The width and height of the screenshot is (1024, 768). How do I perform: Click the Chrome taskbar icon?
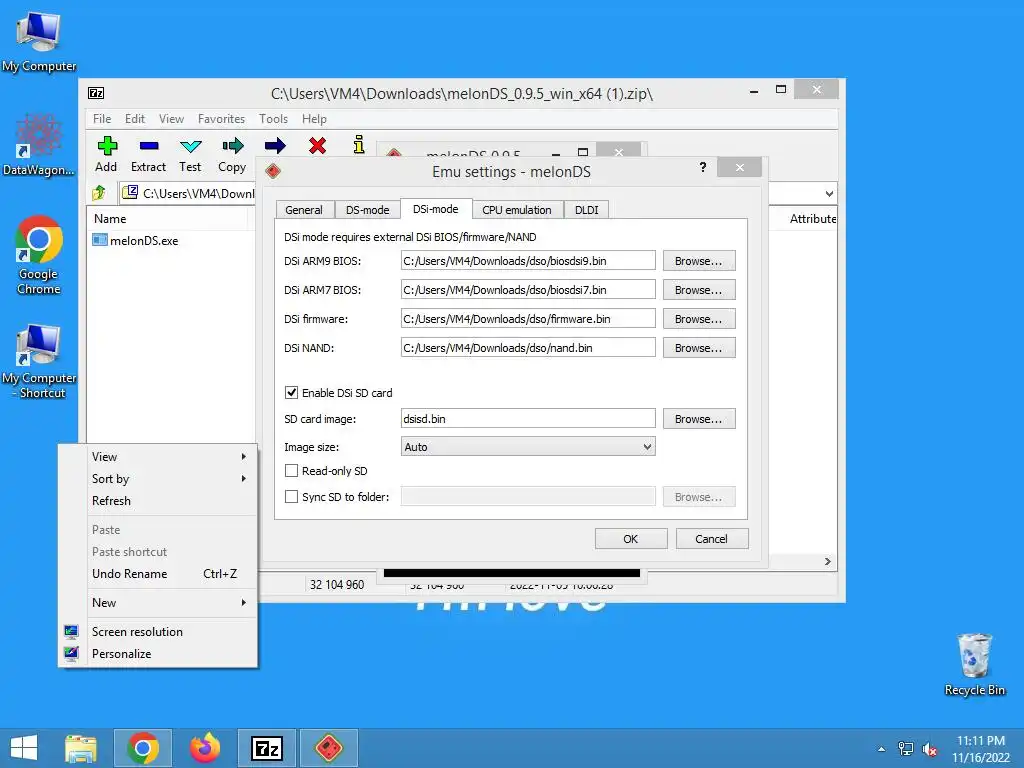(x=143, y=748)
